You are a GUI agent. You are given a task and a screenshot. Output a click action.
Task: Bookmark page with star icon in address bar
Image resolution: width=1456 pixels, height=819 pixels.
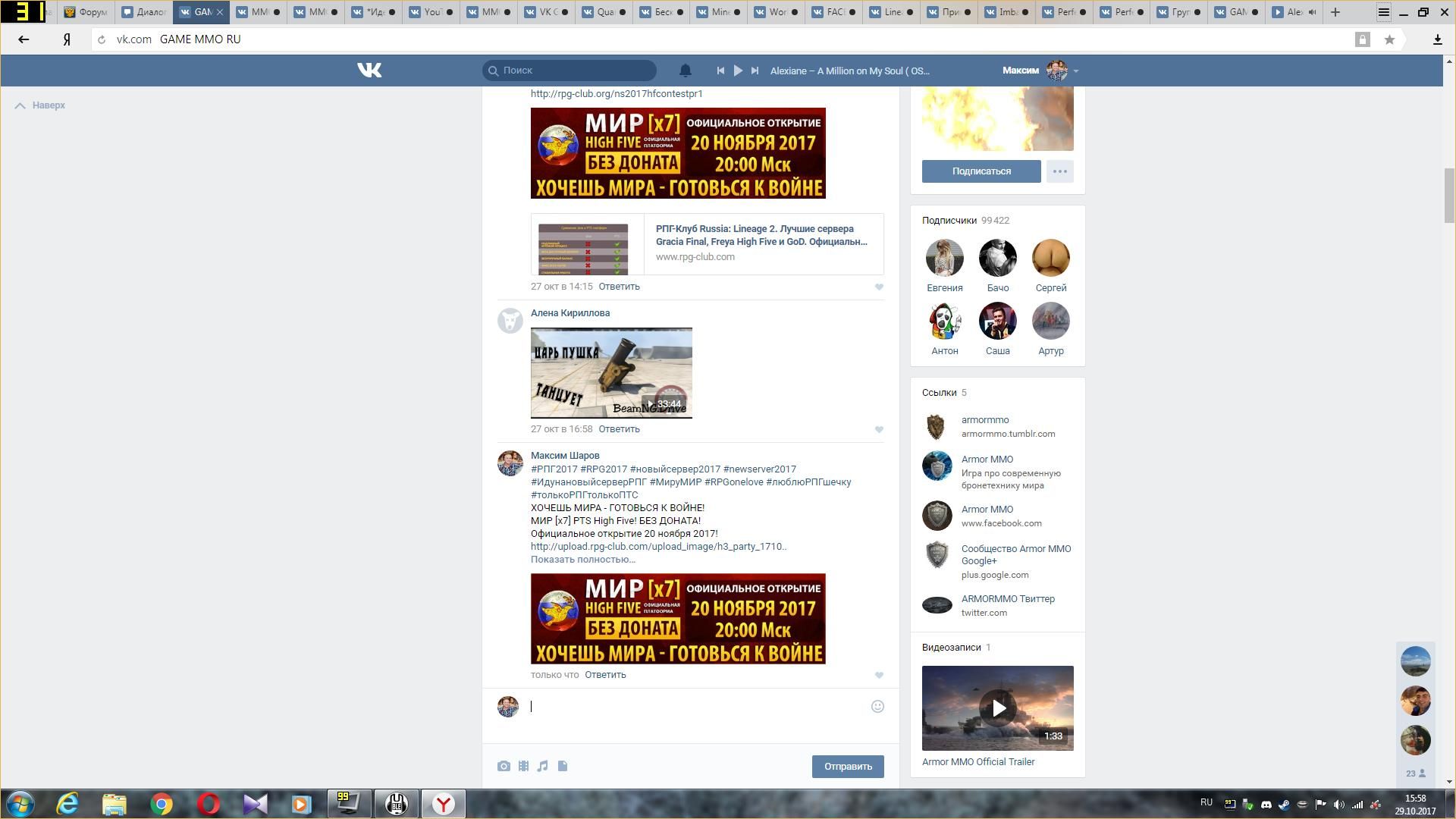[1389, 39]
